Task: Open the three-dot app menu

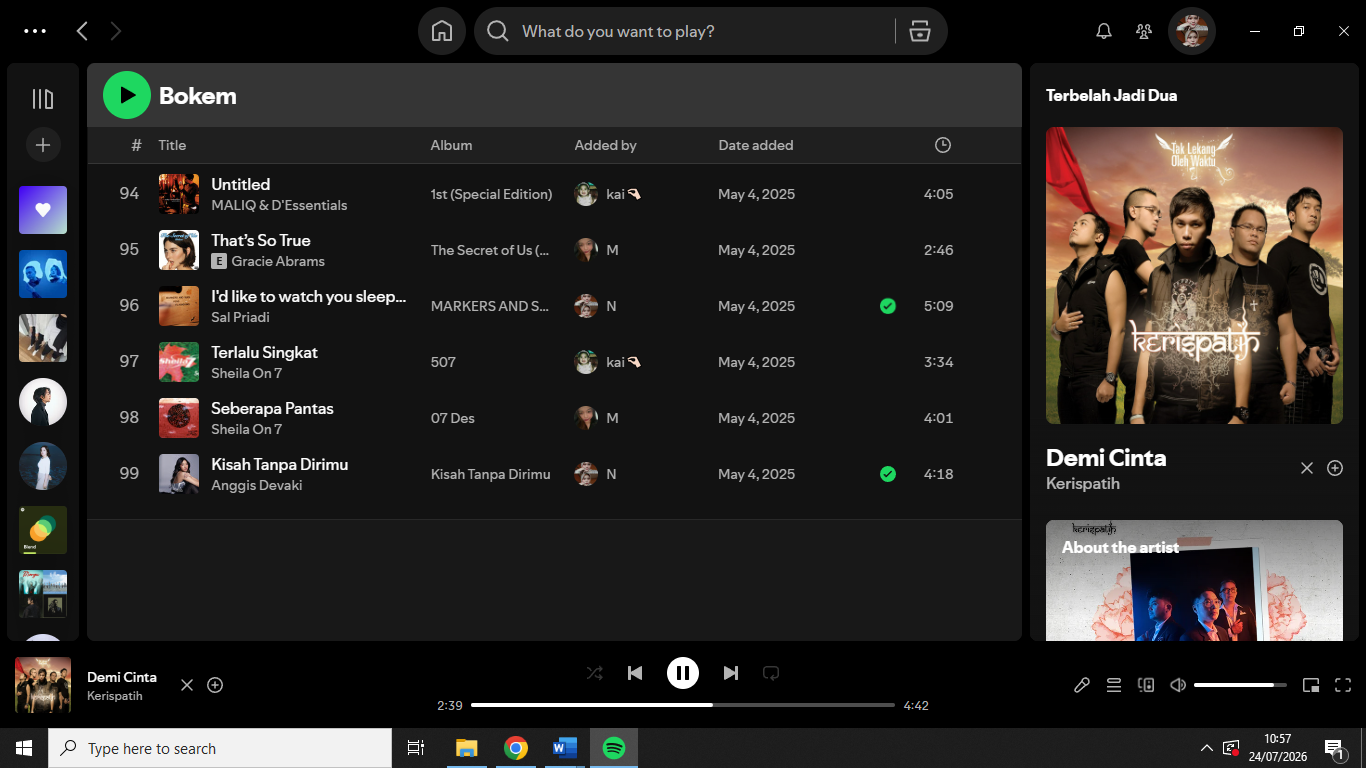Action: (x=35, y=31)
